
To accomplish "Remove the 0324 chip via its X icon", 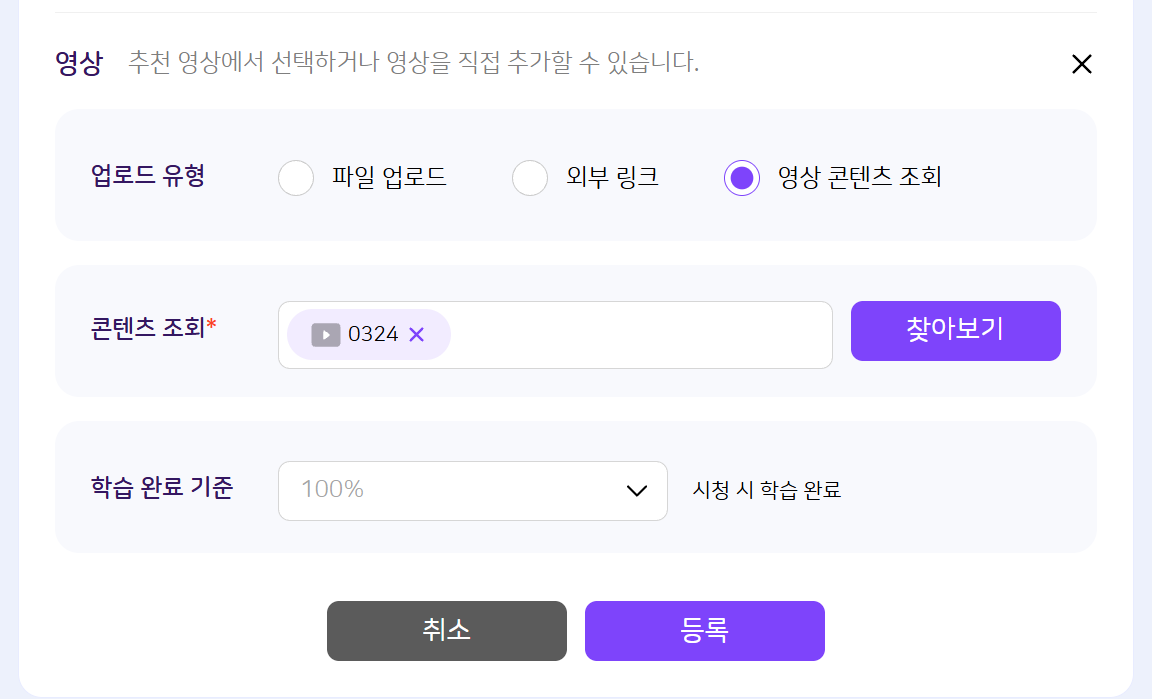I will coord(417,335).
